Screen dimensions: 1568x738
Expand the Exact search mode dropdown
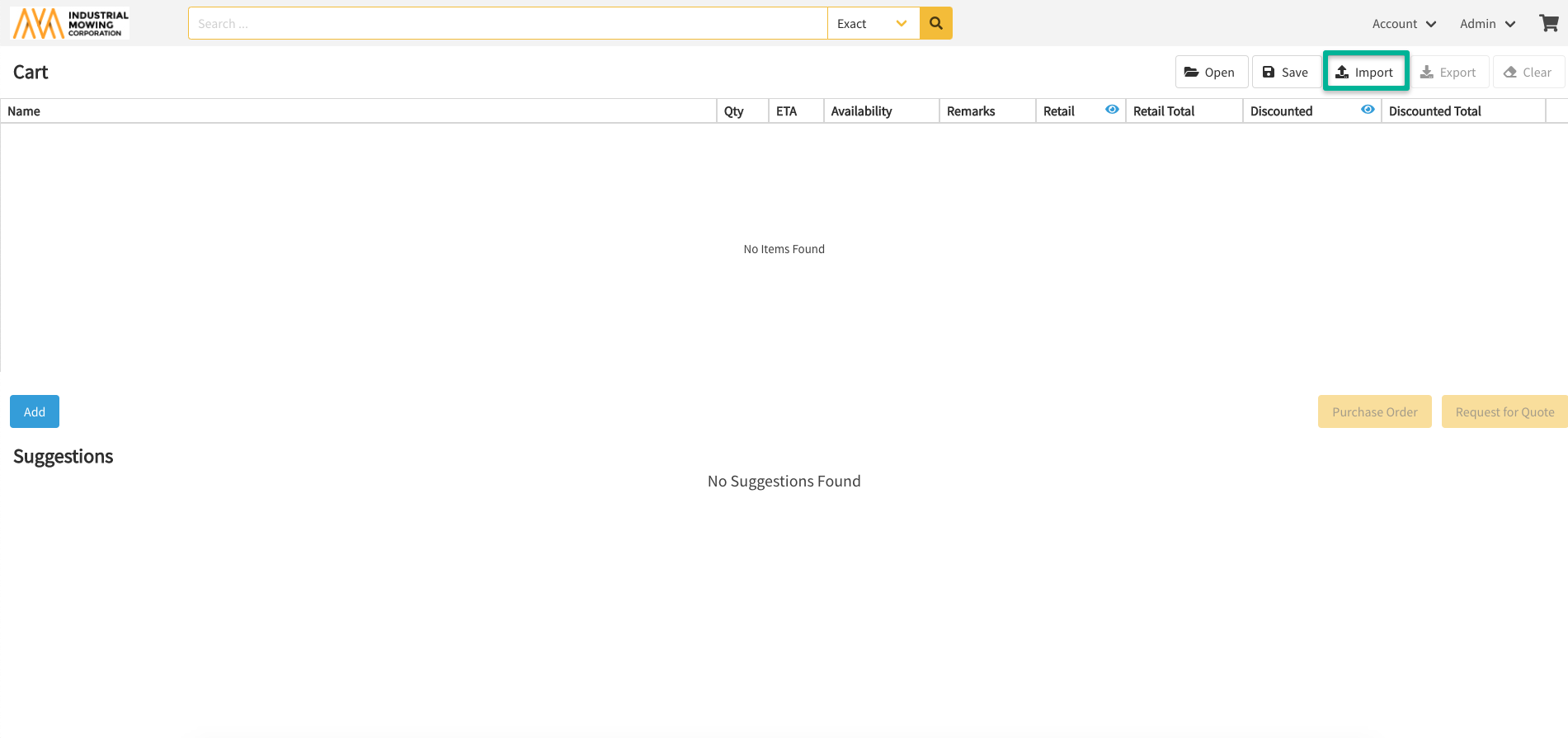click(873, 24)
